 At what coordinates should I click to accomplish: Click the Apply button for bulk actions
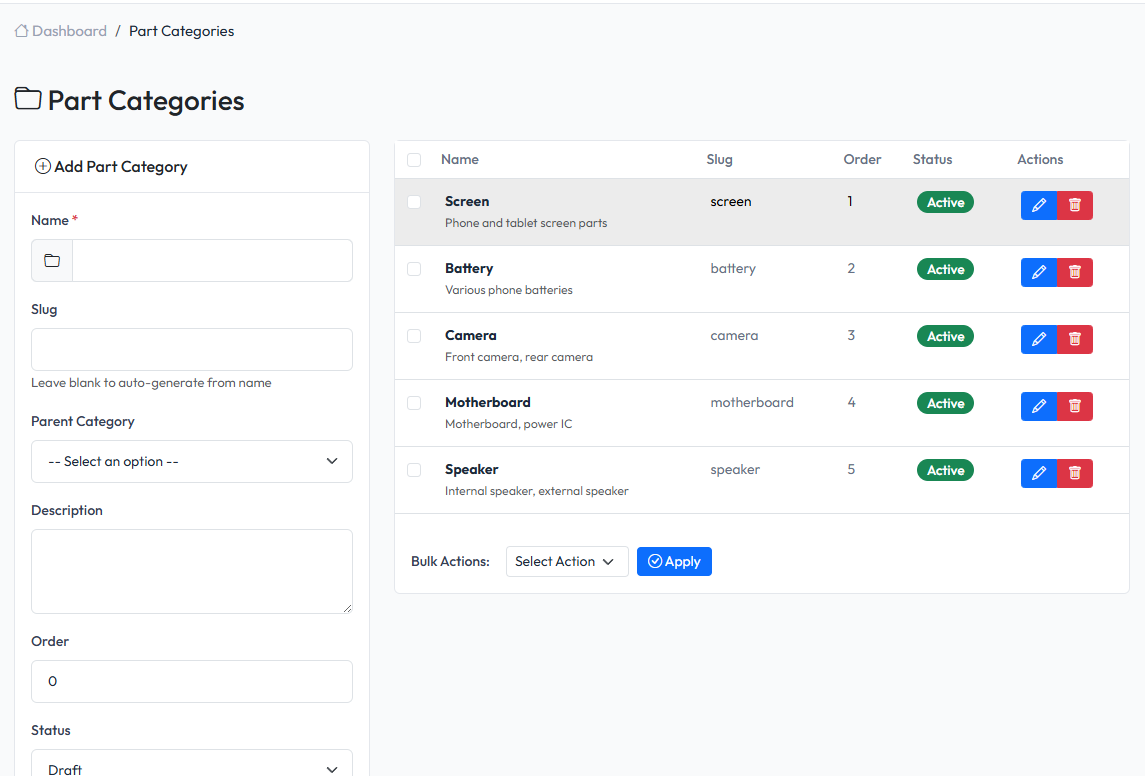[x=674, y=561]
